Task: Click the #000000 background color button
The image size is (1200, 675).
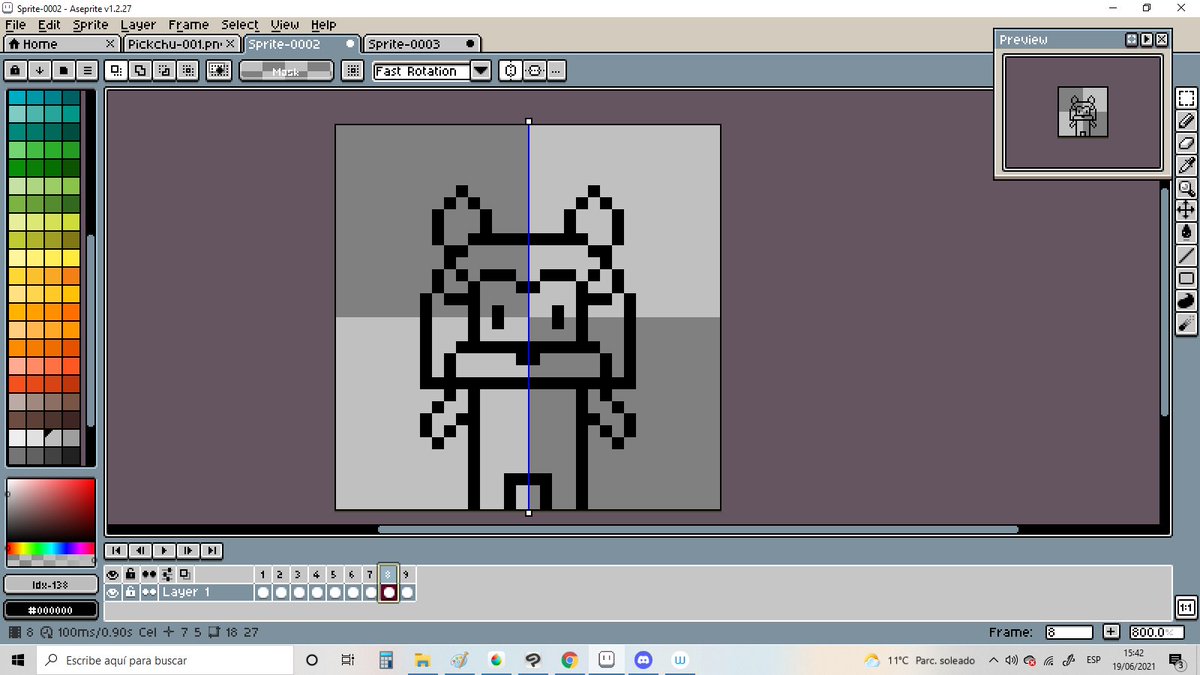Action: tap(50, 610)
